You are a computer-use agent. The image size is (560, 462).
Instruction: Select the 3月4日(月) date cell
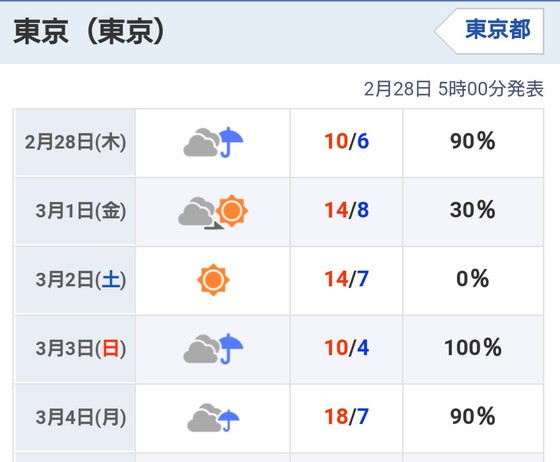pyautogui.click(x=75, y=417)
